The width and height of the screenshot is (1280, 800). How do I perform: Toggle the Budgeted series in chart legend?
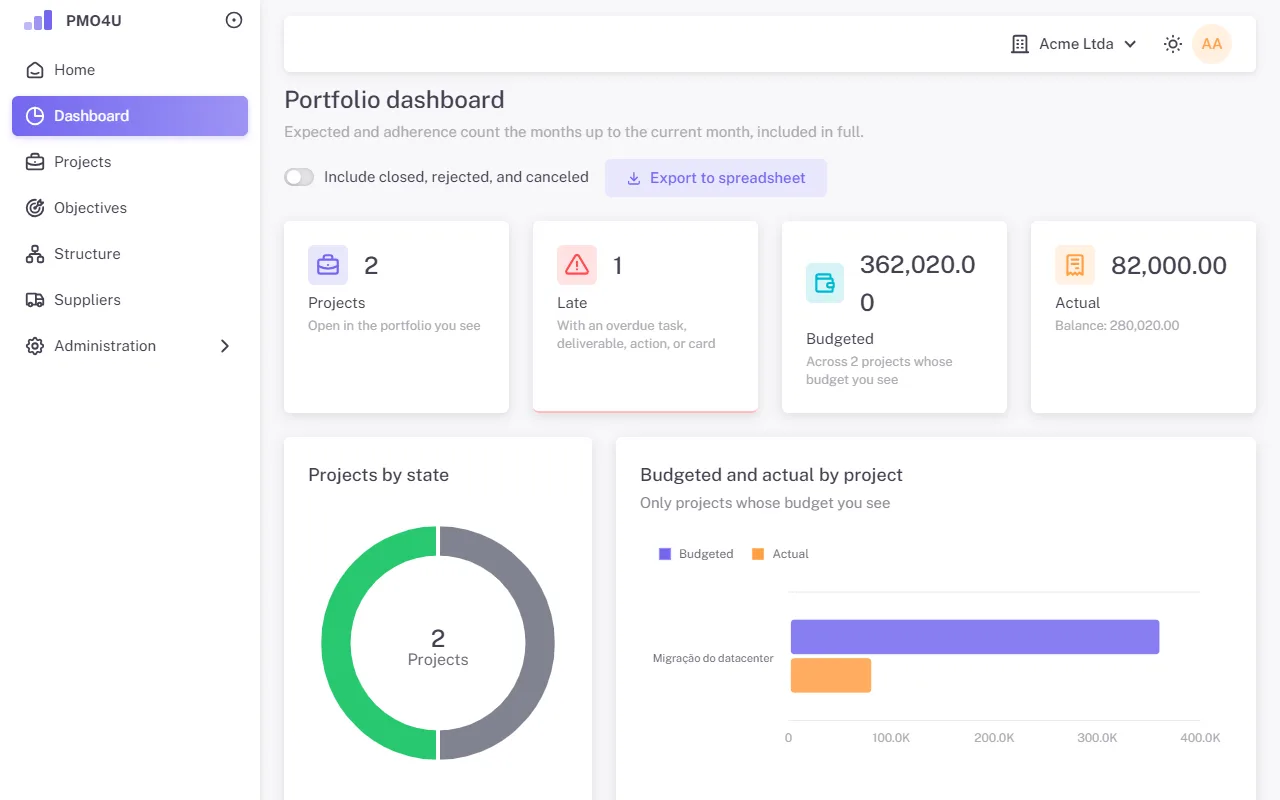coord(696,554)
